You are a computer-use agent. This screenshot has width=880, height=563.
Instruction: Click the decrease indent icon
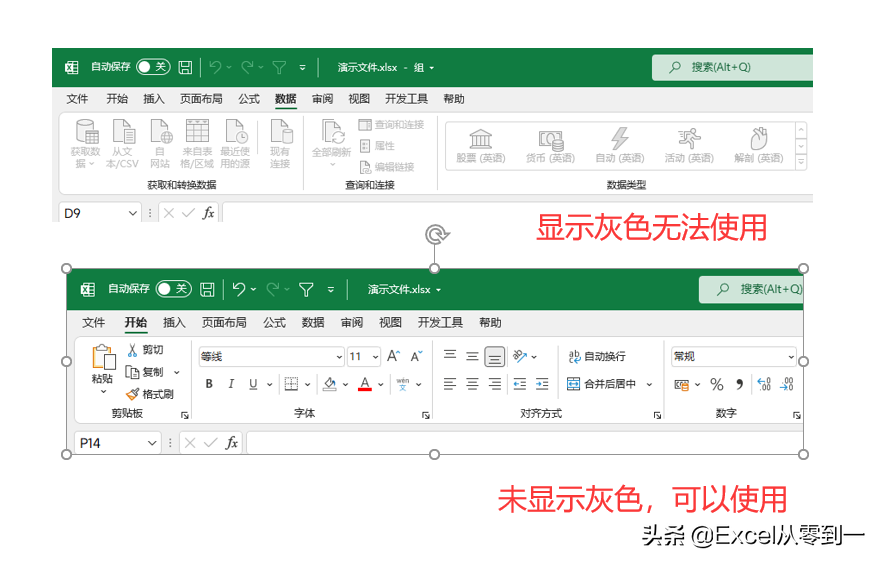[x=520, y=384]
